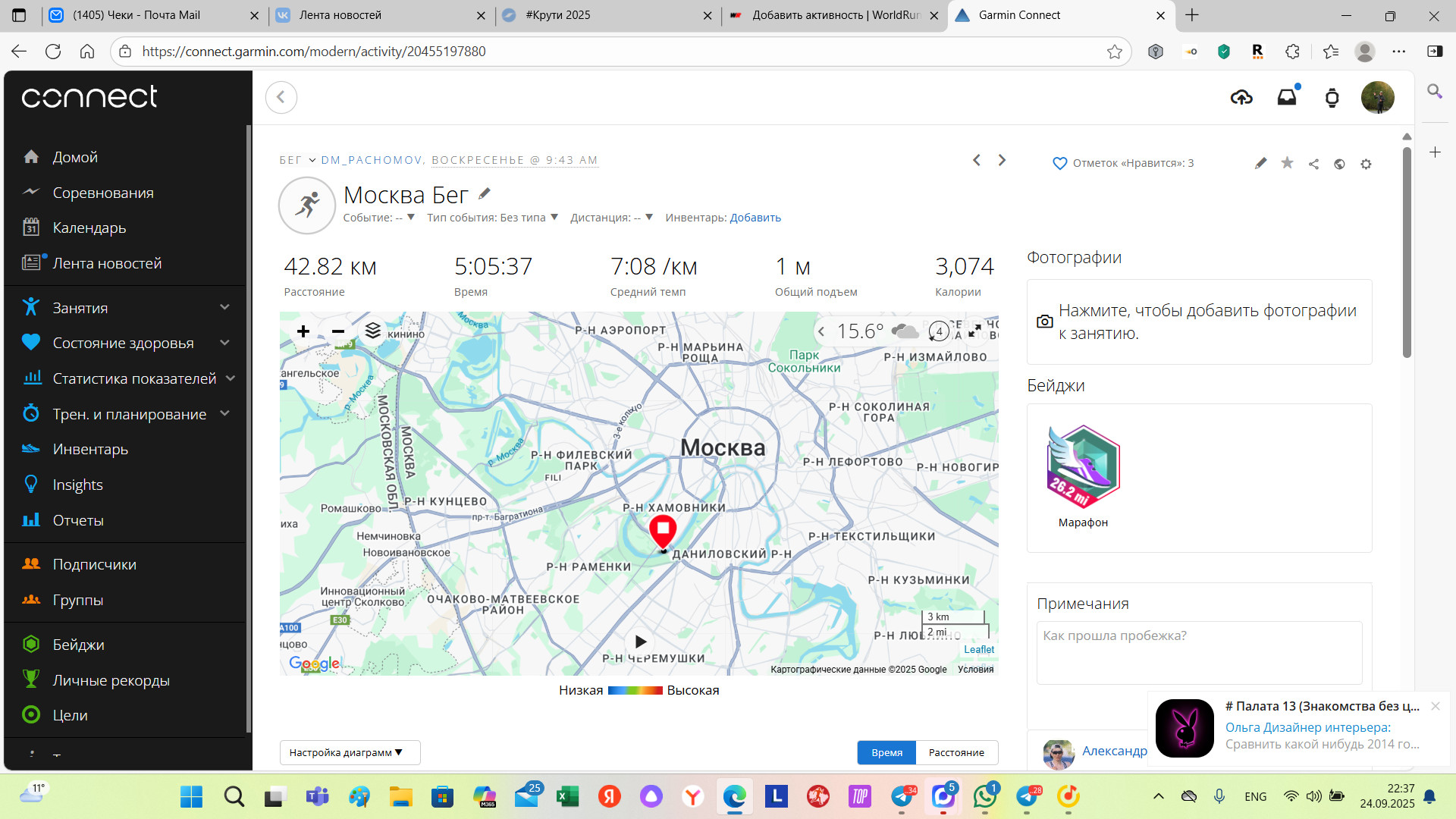This screenshot has height=819, width=1456.
Task: Click the notes field Как прошла пробежка
Action: [1199, 652]
